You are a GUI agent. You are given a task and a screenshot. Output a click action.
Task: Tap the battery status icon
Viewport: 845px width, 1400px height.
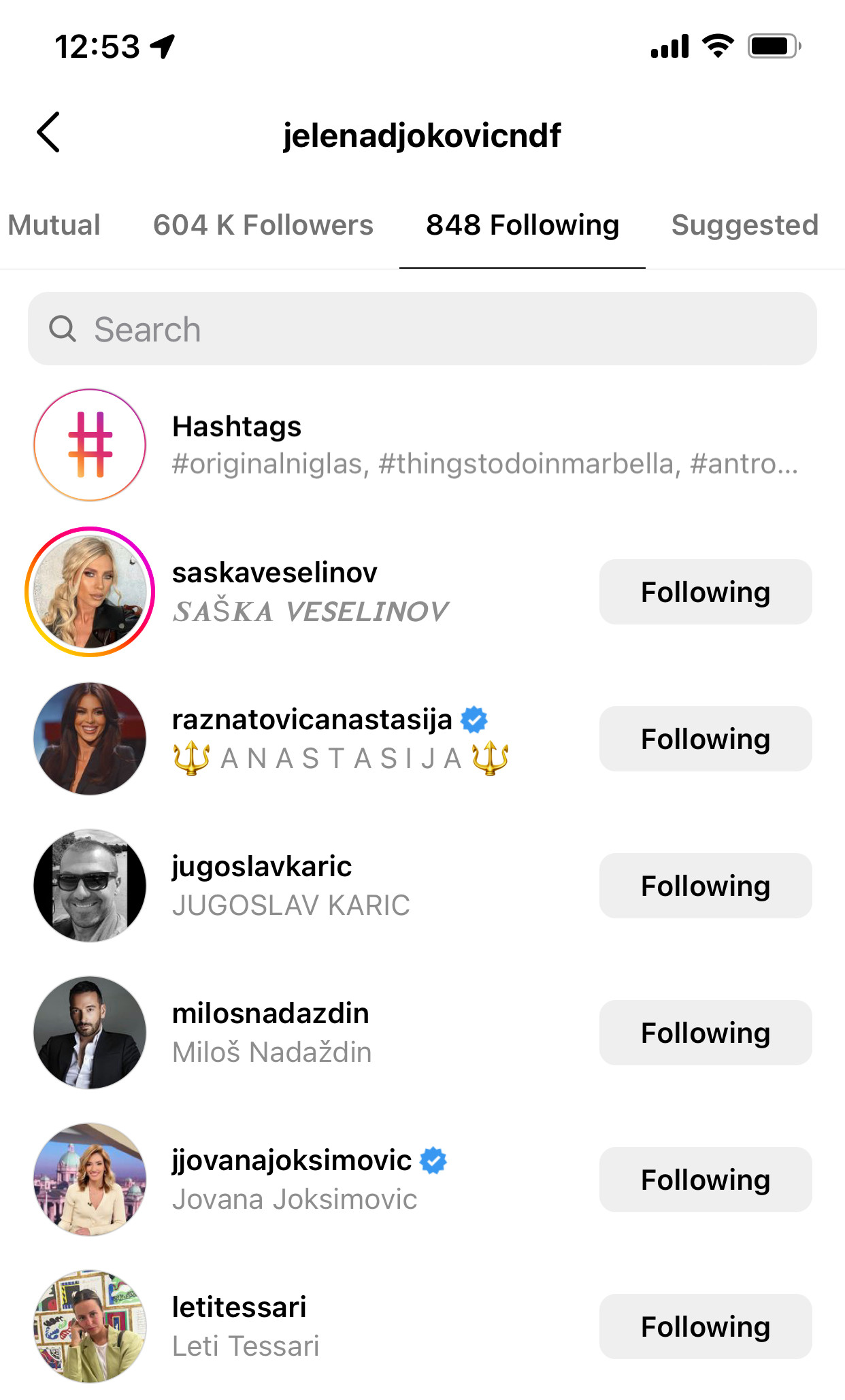[x=774, y=46]
